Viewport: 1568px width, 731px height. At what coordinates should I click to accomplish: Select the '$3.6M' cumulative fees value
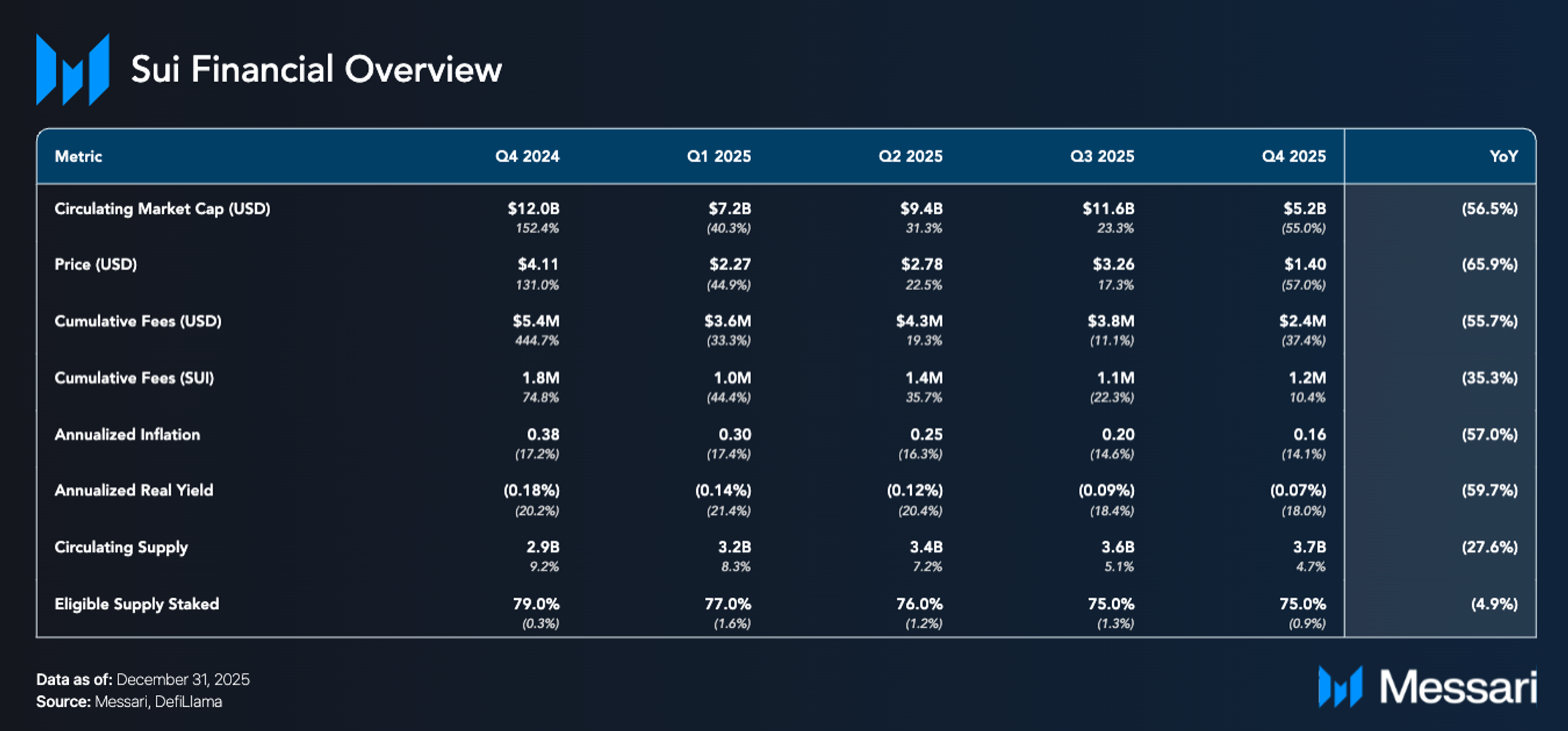728,321
